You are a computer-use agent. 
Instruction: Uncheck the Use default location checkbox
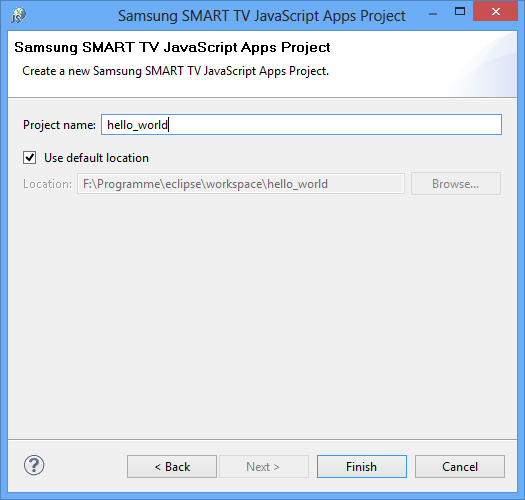click(x=29, y=157)
